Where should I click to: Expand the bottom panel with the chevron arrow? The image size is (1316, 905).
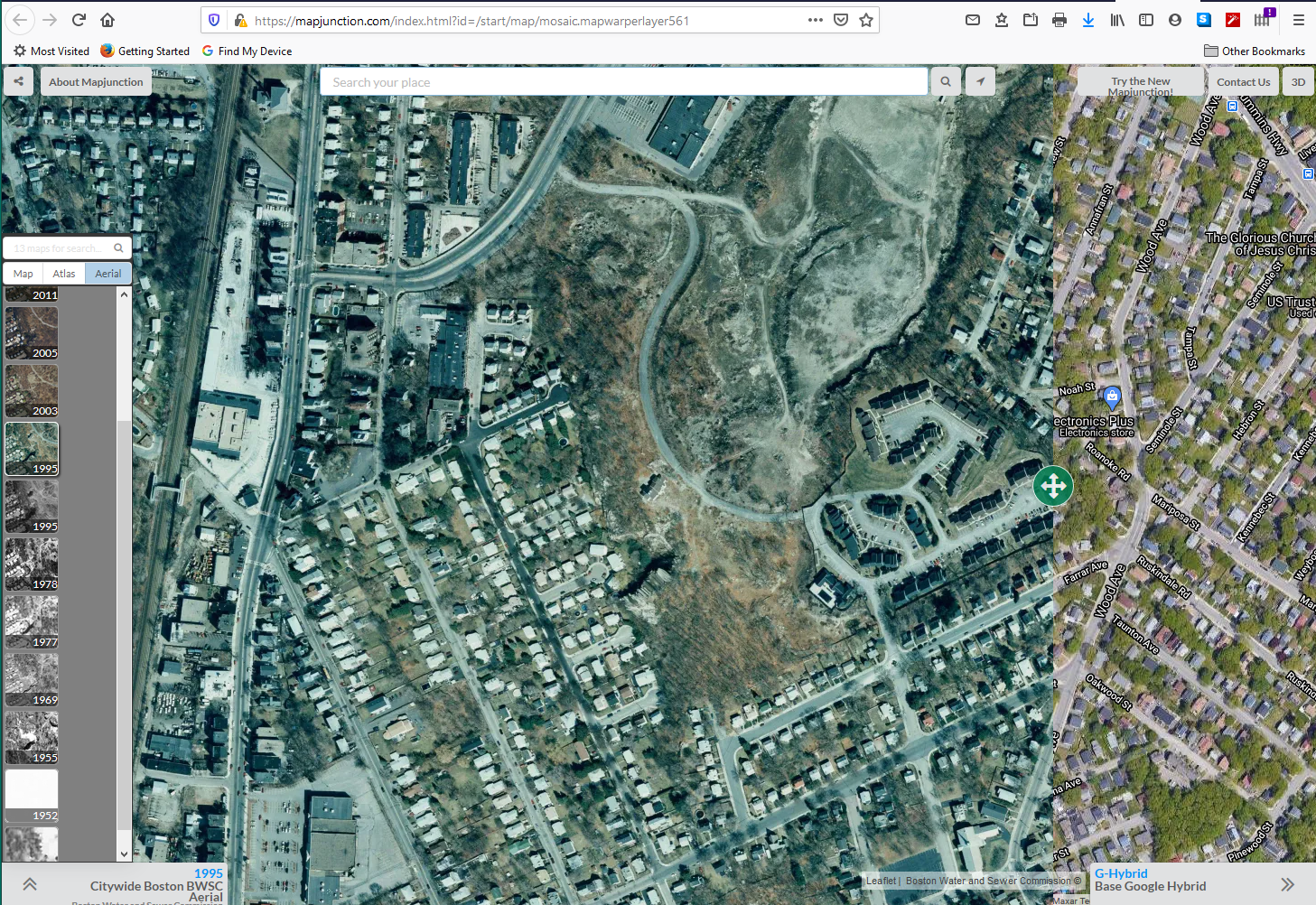[x=29, y=883]
